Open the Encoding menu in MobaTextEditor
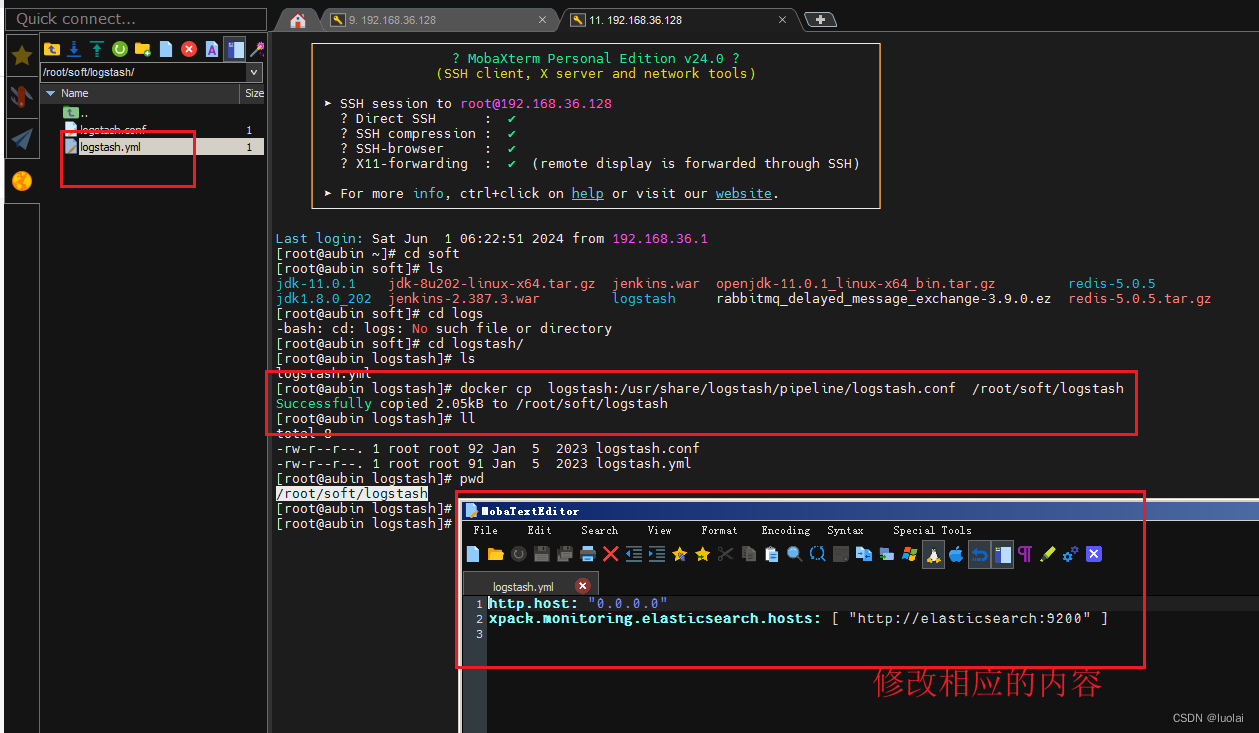This screenshot has width=1259, height=733. tap(785, 530)
